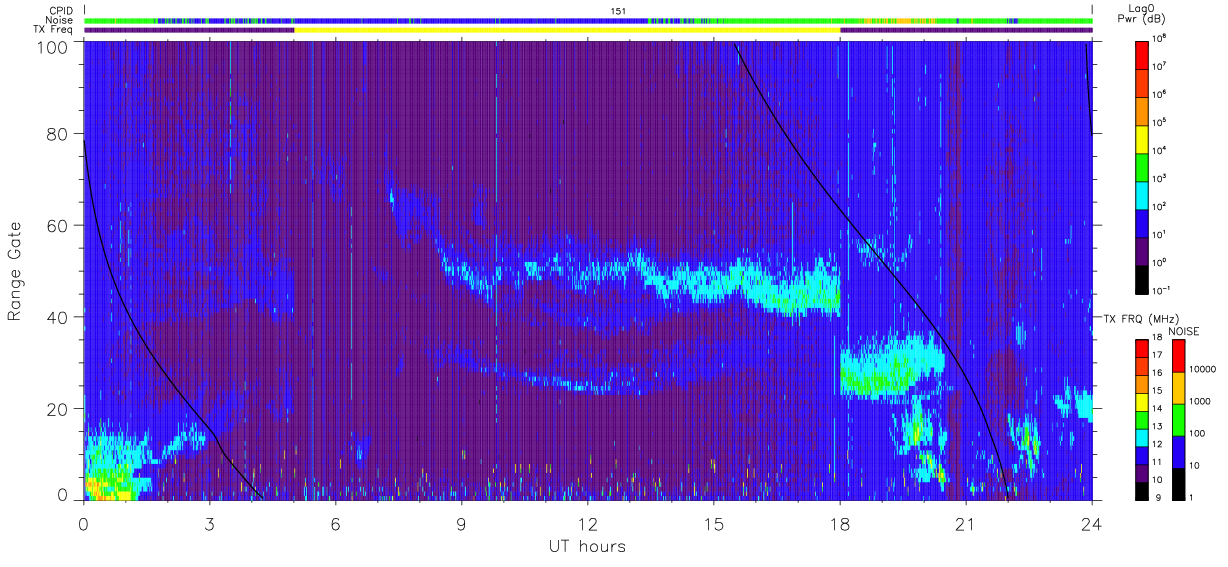Image resolution: width=1228 pixels, height=567 pixels.
Task: Click x-axis tick label '3'
Action: point(209,523)
